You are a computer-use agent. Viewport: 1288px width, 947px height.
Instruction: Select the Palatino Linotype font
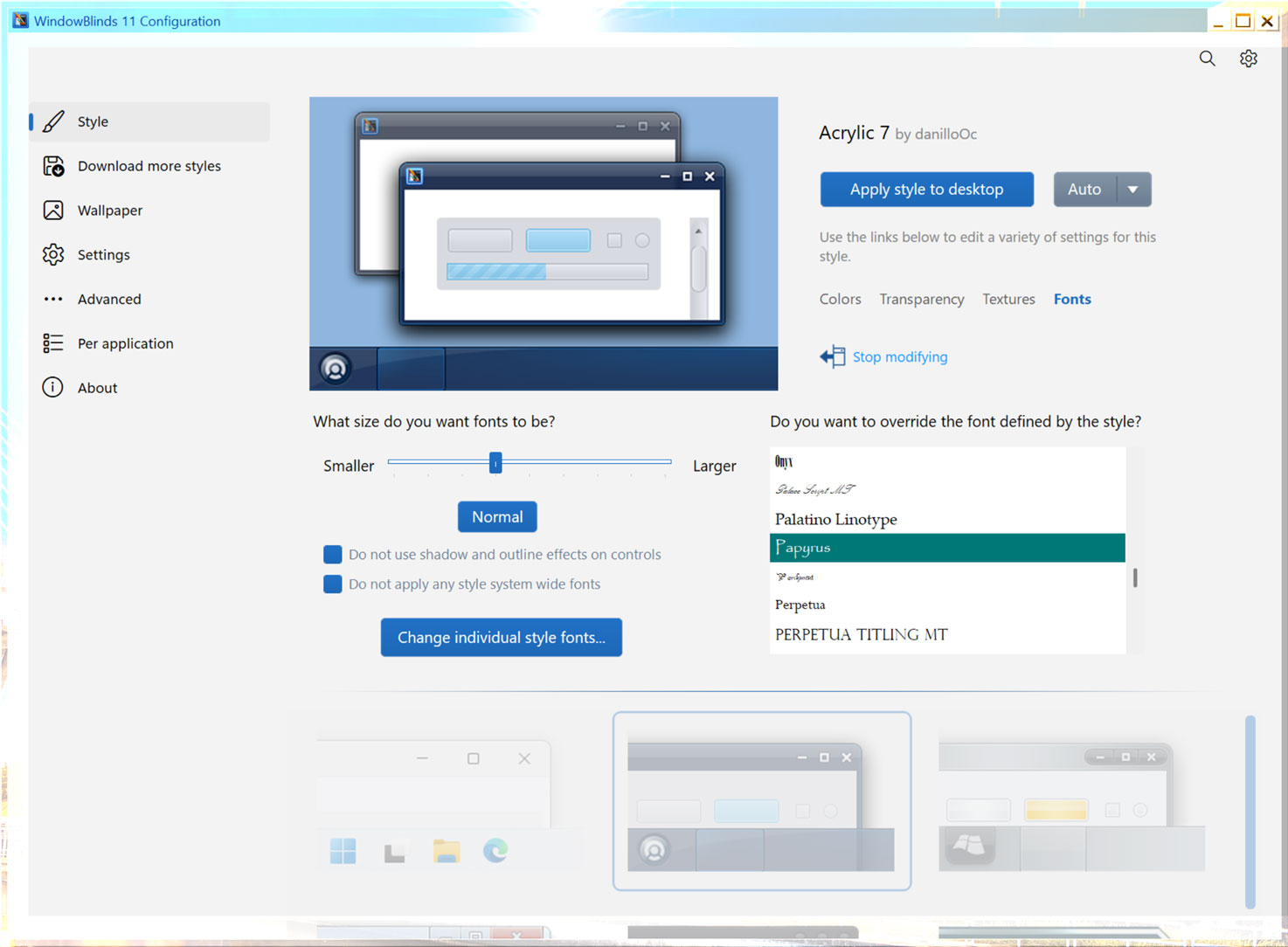[947, 519]
